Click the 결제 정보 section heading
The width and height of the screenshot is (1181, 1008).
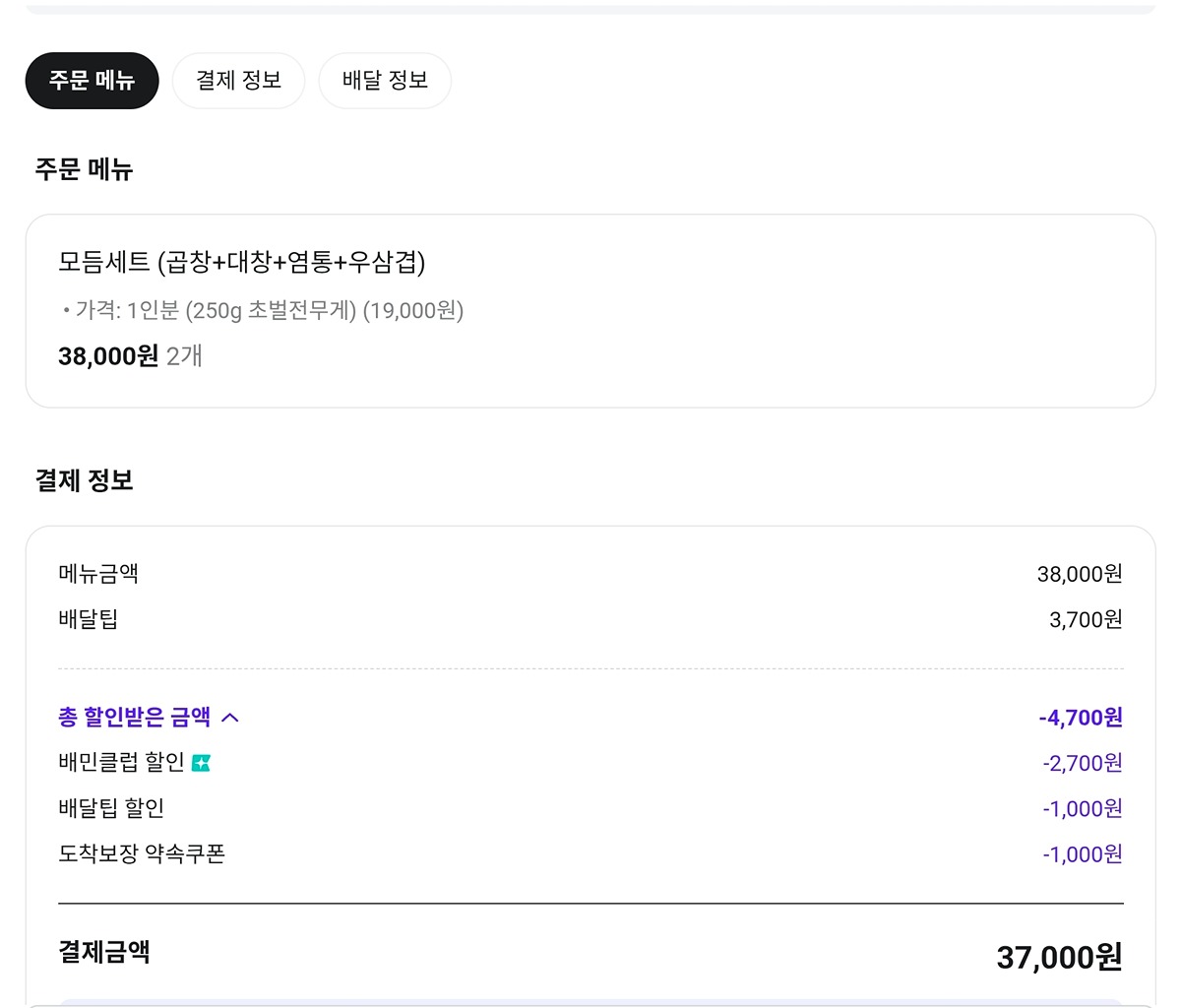click(84, 480)
